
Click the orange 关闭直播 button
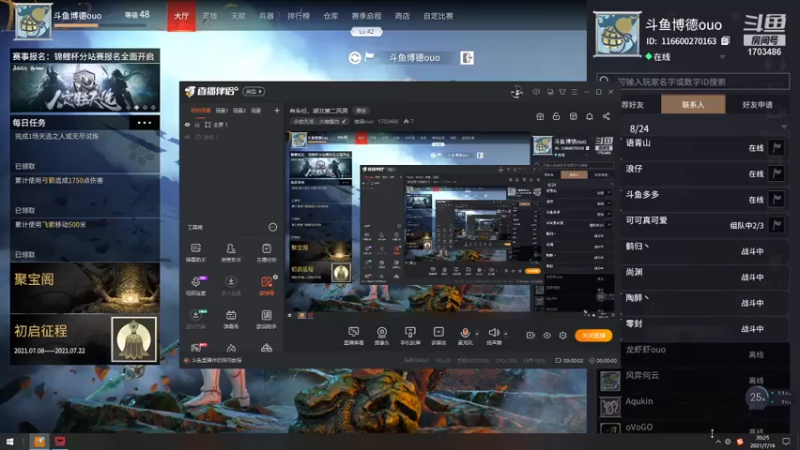pos(593,335)
